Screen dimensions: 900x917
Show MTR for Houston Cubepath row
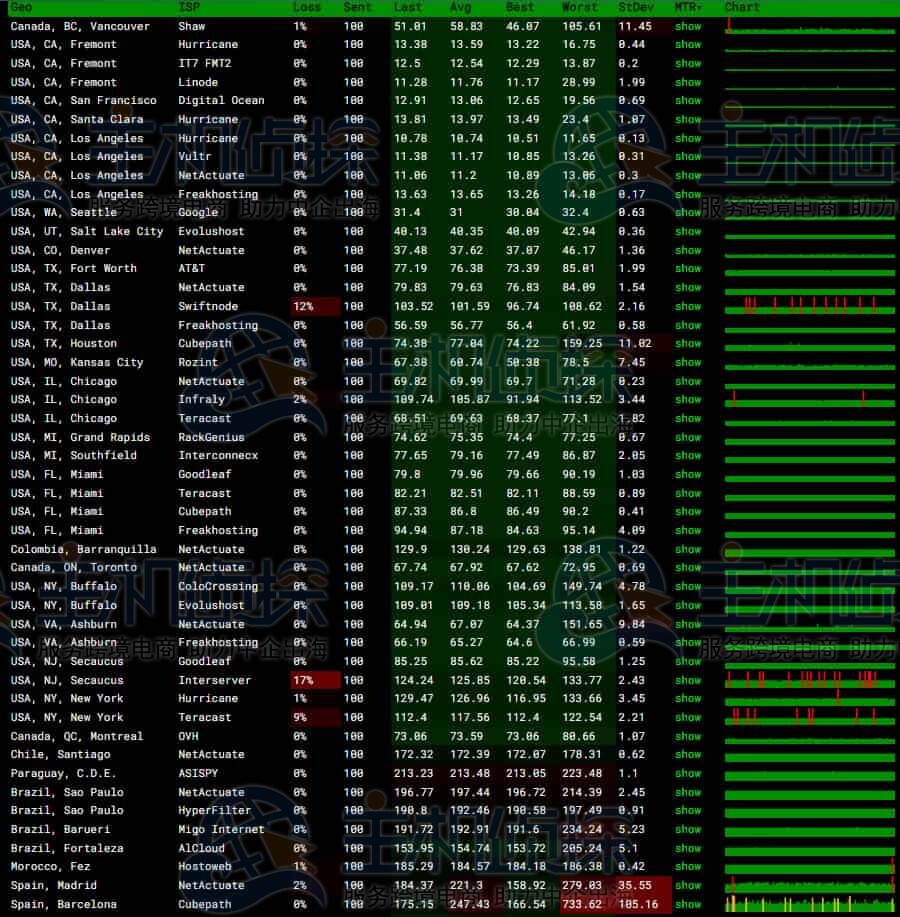pyautogui.click(x=688, y=343)
